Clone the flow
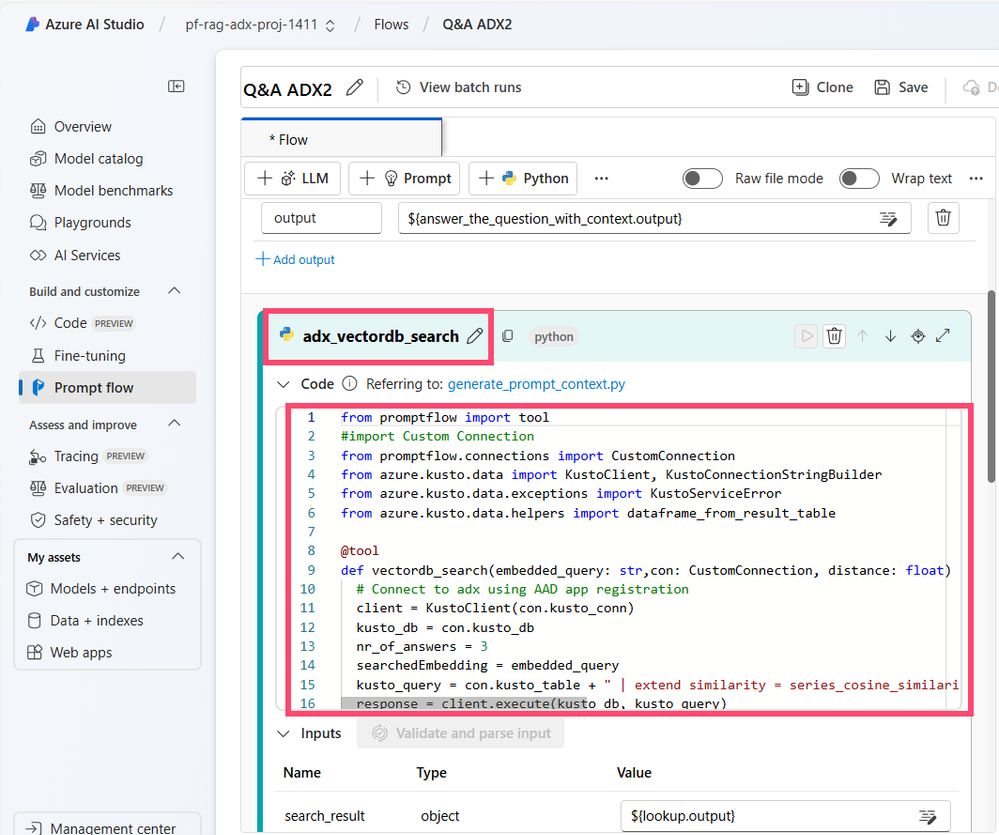999x835 pixels. click(823, 87)
